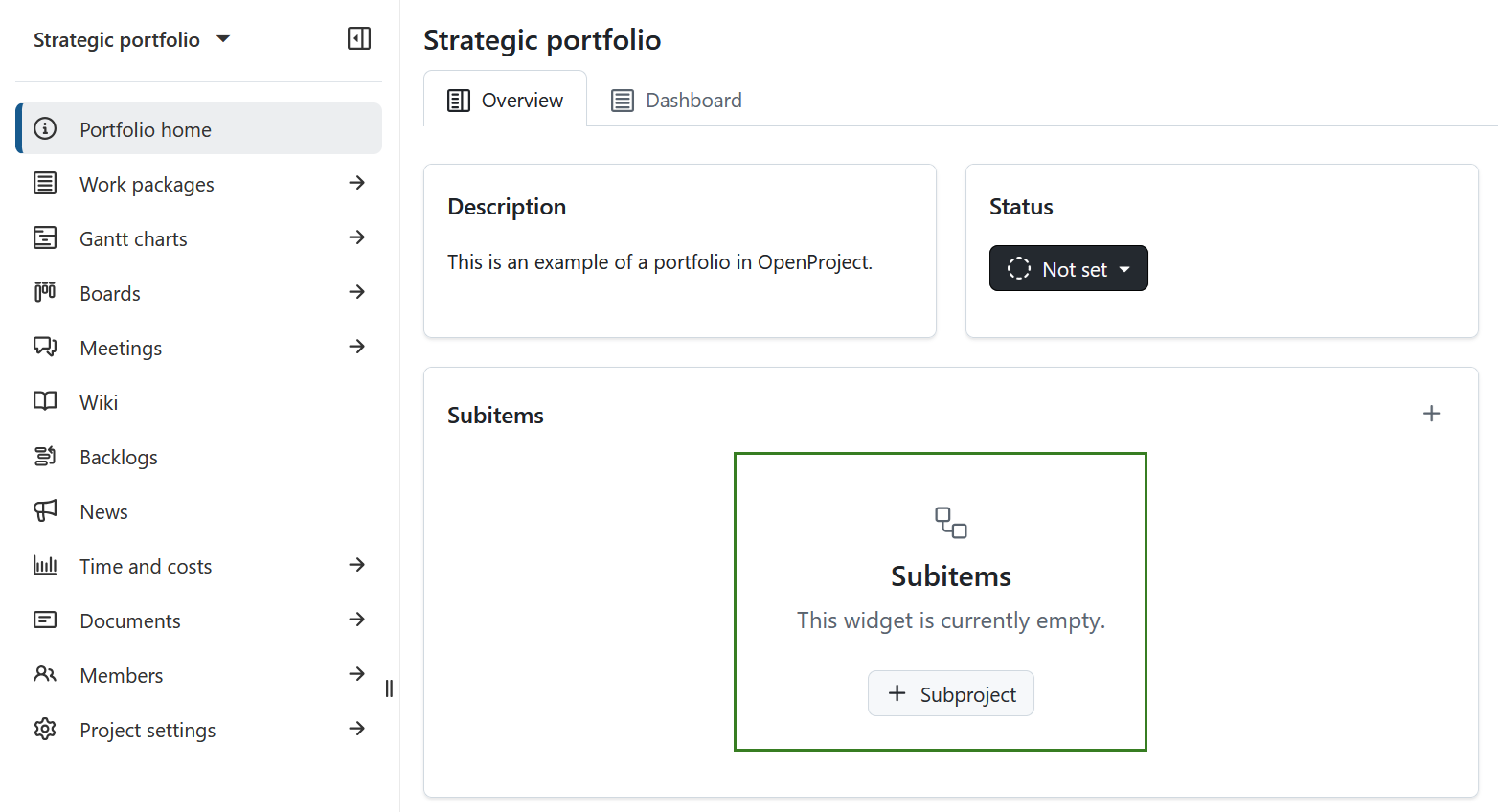The image size is (1498, 812).
Task: Select the Overview tab
Action: point(505,100)
